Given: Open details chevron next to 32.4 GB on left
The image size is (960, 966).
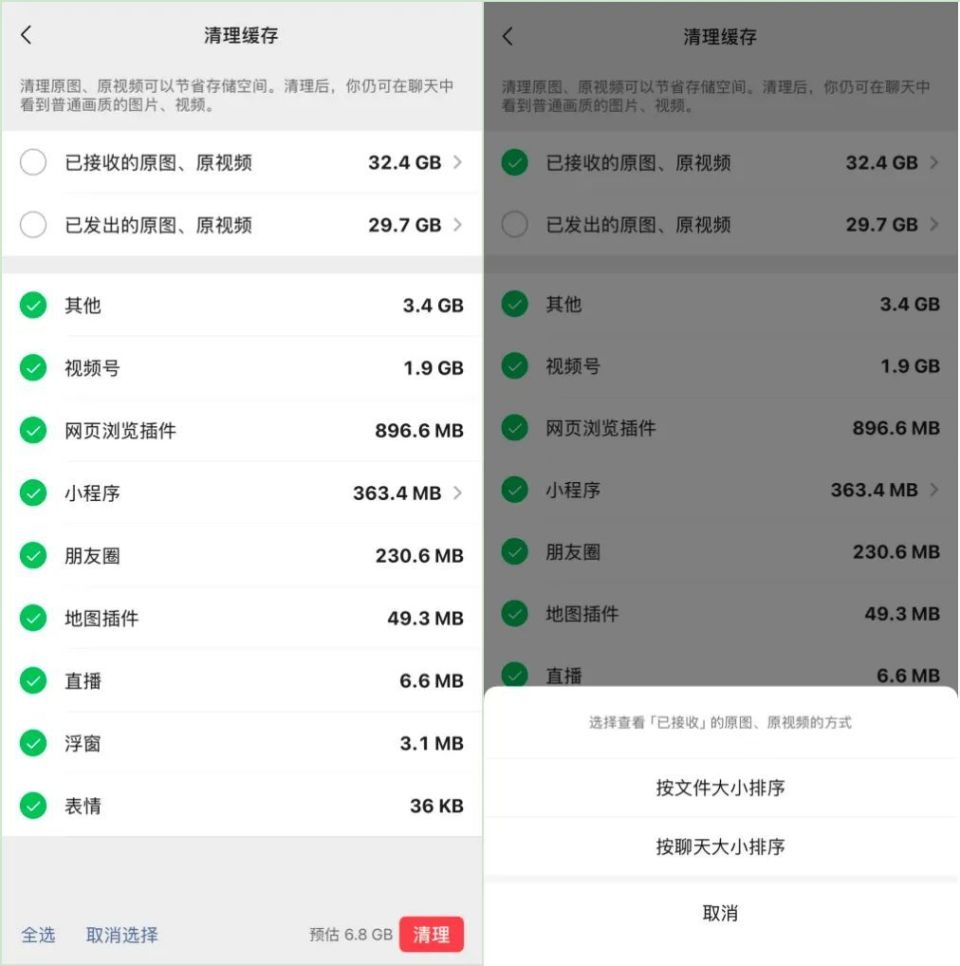Looking at the screenshot, I should tap(457, 163).
